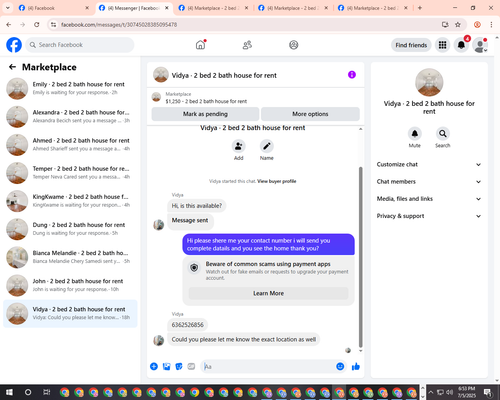Search in conversation using Search magnifier
The image size is (500, 400).
[442, 134]
